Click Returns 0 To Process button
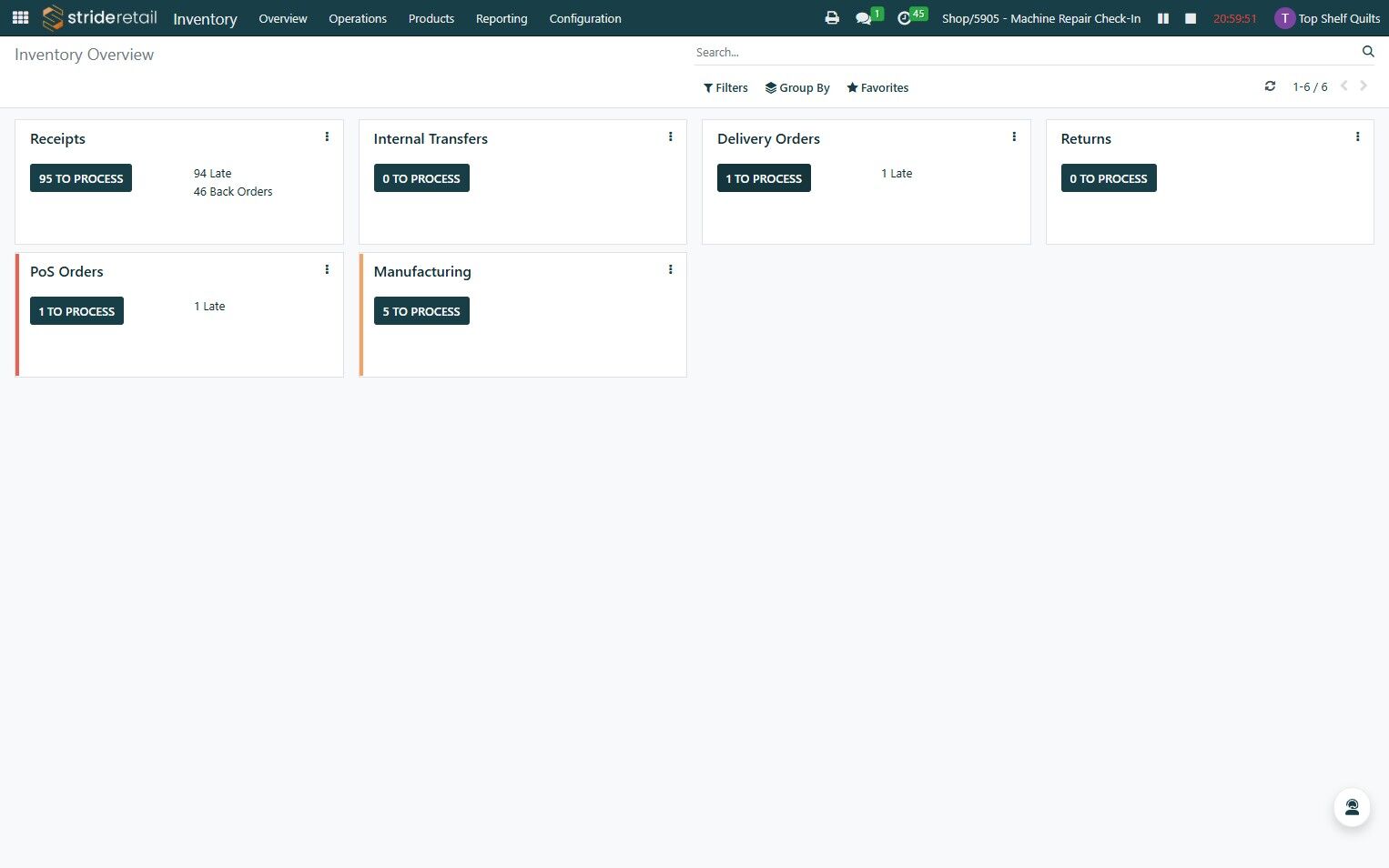Screen dimensions: 1389x868 pos(1109,178)
